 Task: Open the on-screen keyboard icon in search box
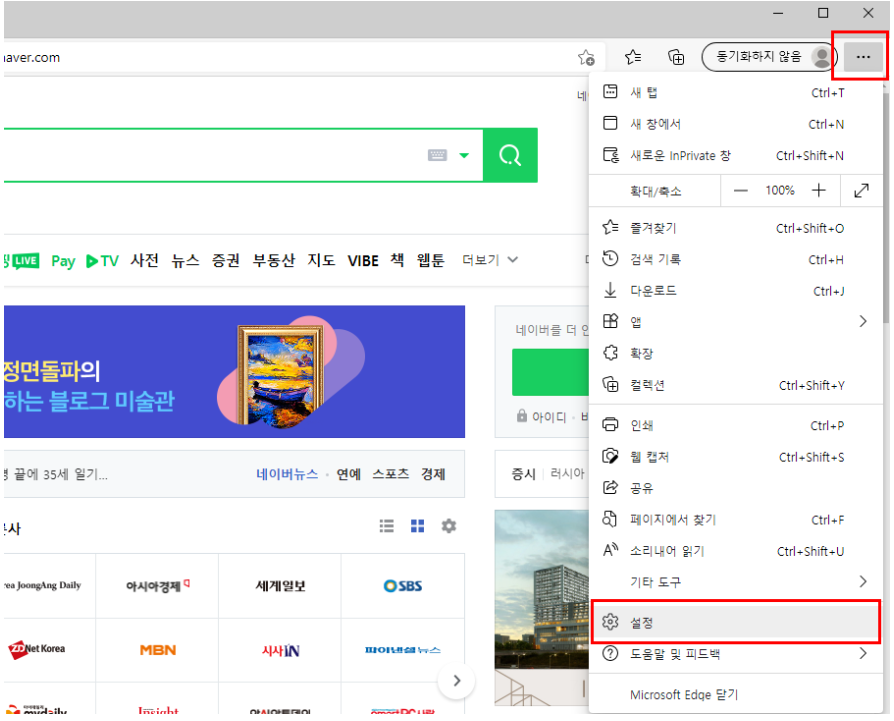(x=437, y=155)
